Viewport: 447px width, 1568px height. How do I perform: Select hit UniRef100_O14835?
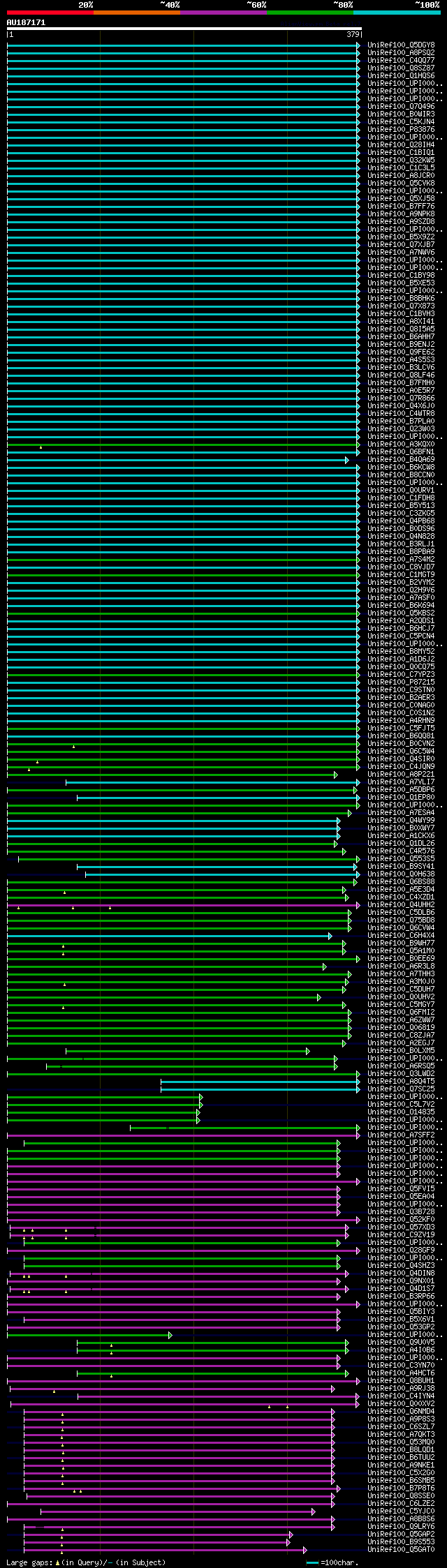[401, 1112]
